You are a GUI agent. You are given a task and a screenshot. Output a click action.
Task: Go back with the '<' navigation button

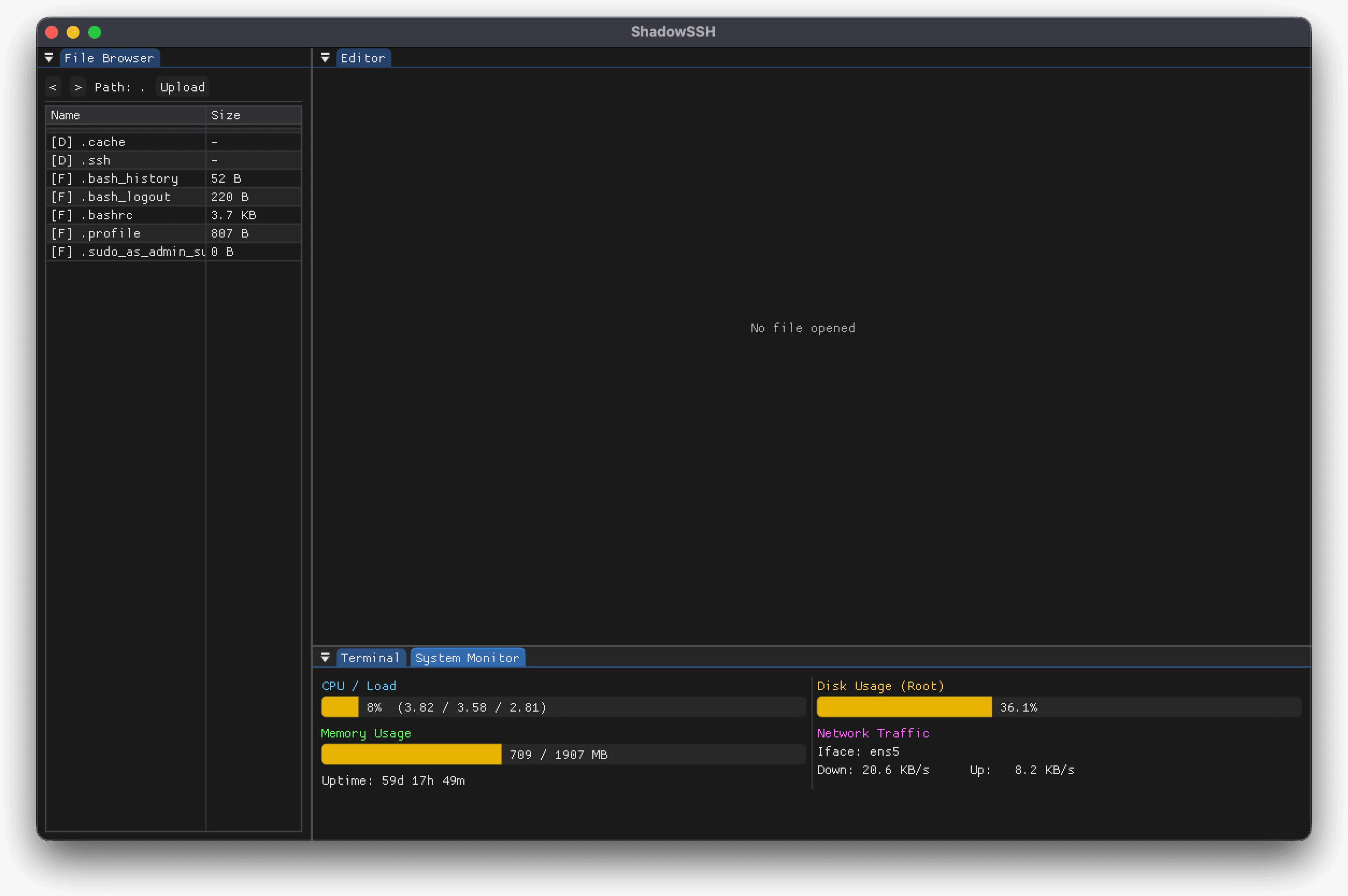point(53,87)
